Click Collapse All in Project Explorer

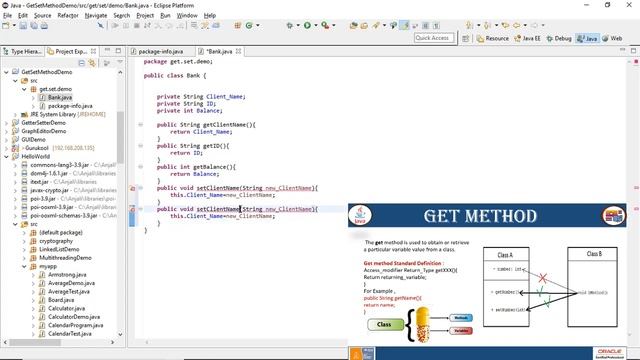[82, 63]
